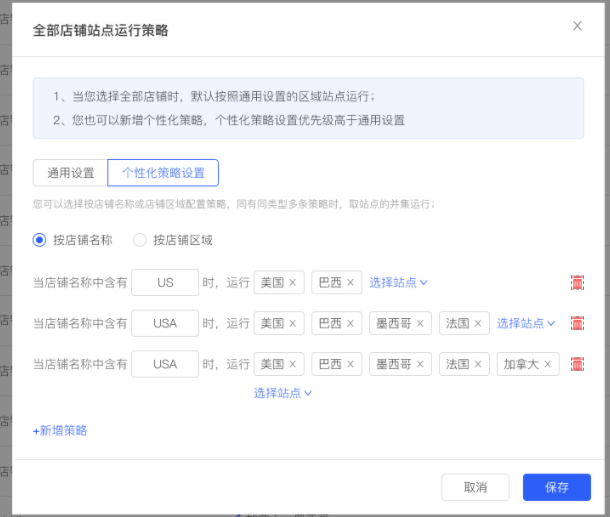Remove 巴西 tag from the US row
The width and height of the screenshot is (610, 517).
pos(350,282)
